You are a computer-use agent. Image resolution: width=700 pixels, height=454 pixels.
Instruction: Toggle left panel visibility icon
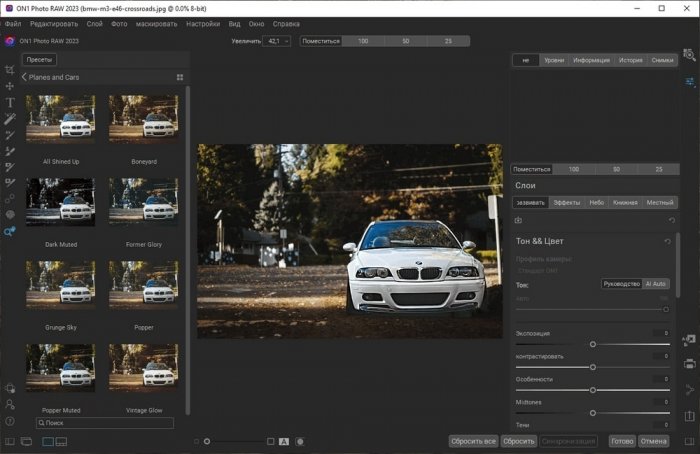tap(9, 442)
